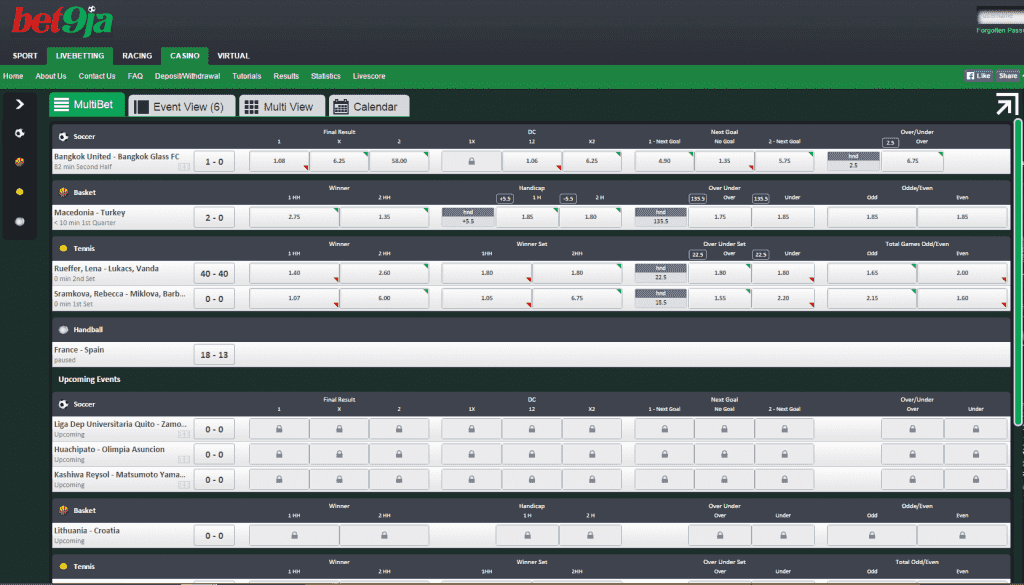The image size is (1024, 585).
Task: Pick Bangkok Glass FC away win at 58.00
Action: (399, 161)
